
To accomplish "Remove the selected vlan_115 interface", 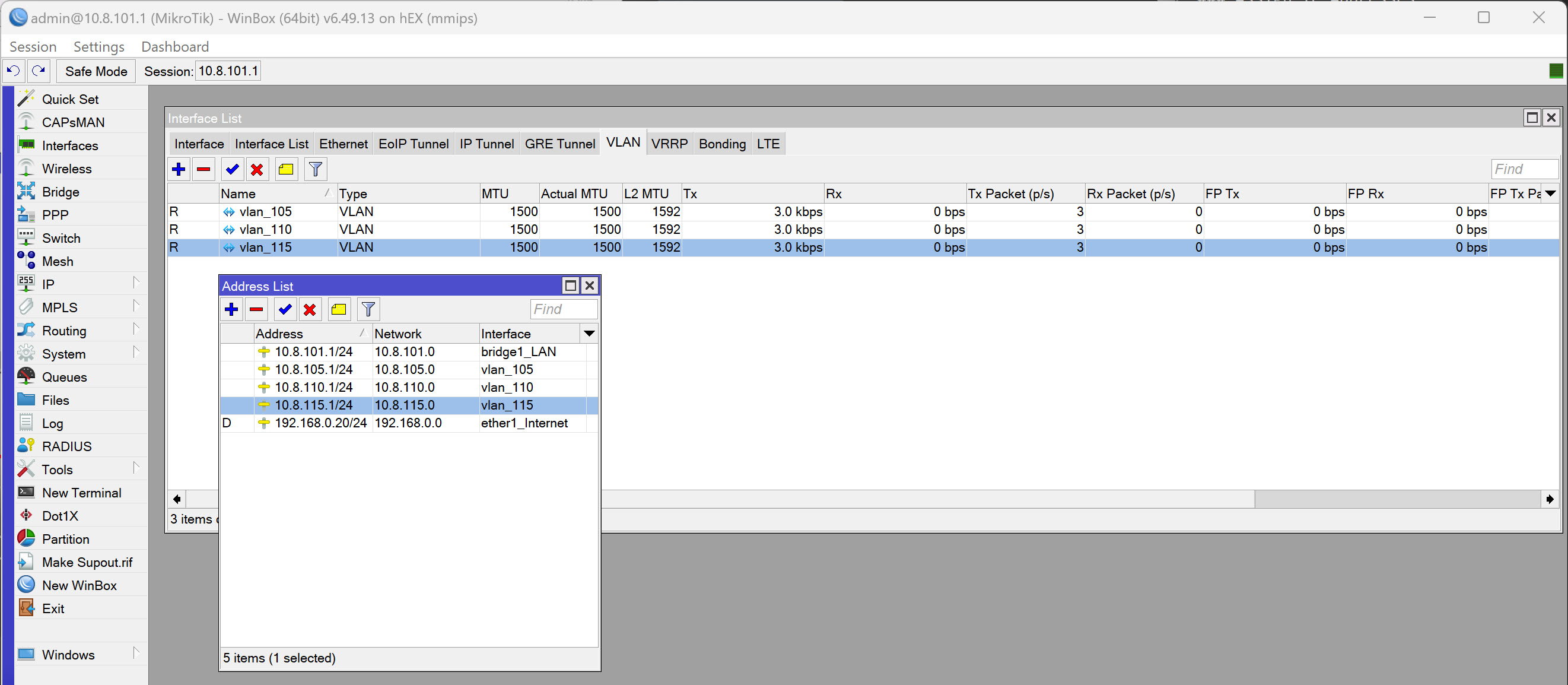I will [x=203, y=169].
